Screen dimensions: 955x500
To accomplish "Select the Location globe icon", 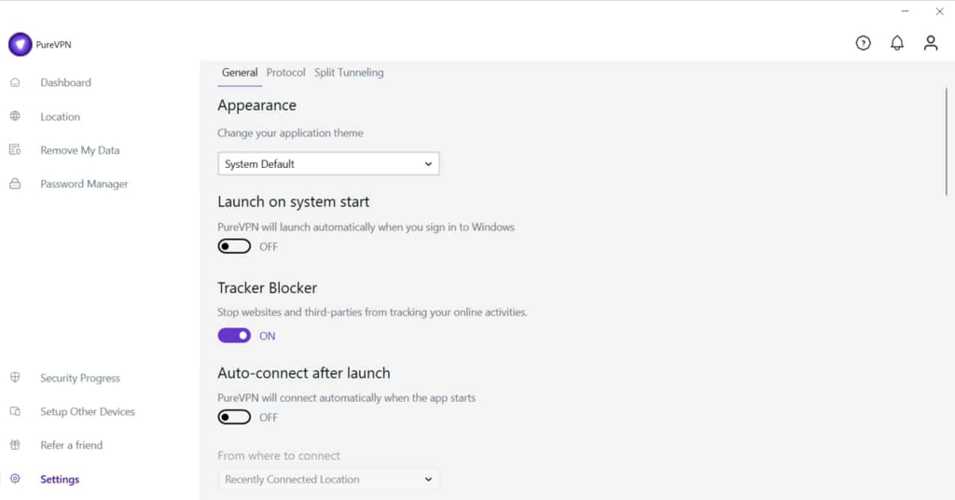I will 15,116.
